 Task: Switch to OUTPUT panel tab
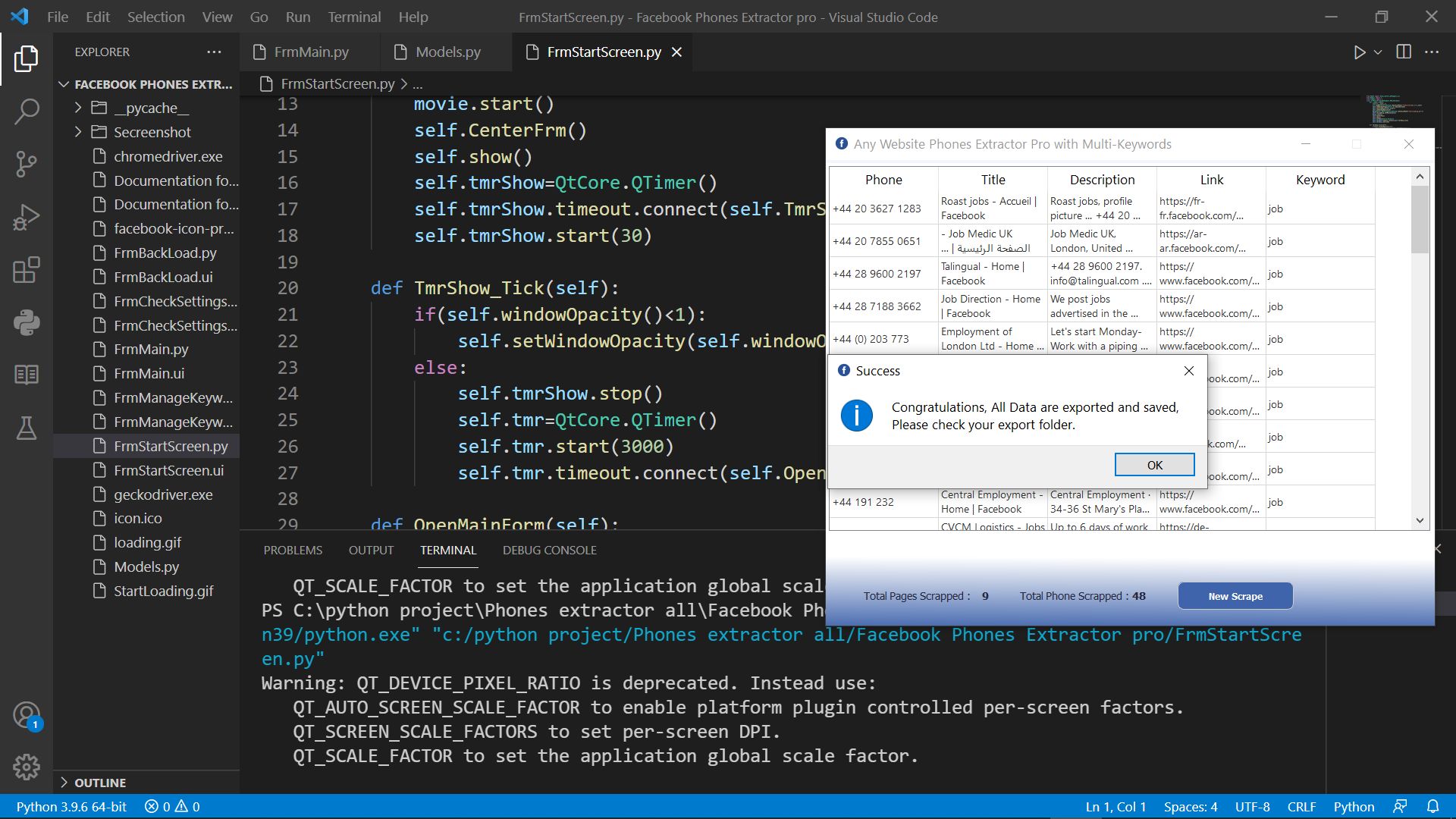click(372, 551)
